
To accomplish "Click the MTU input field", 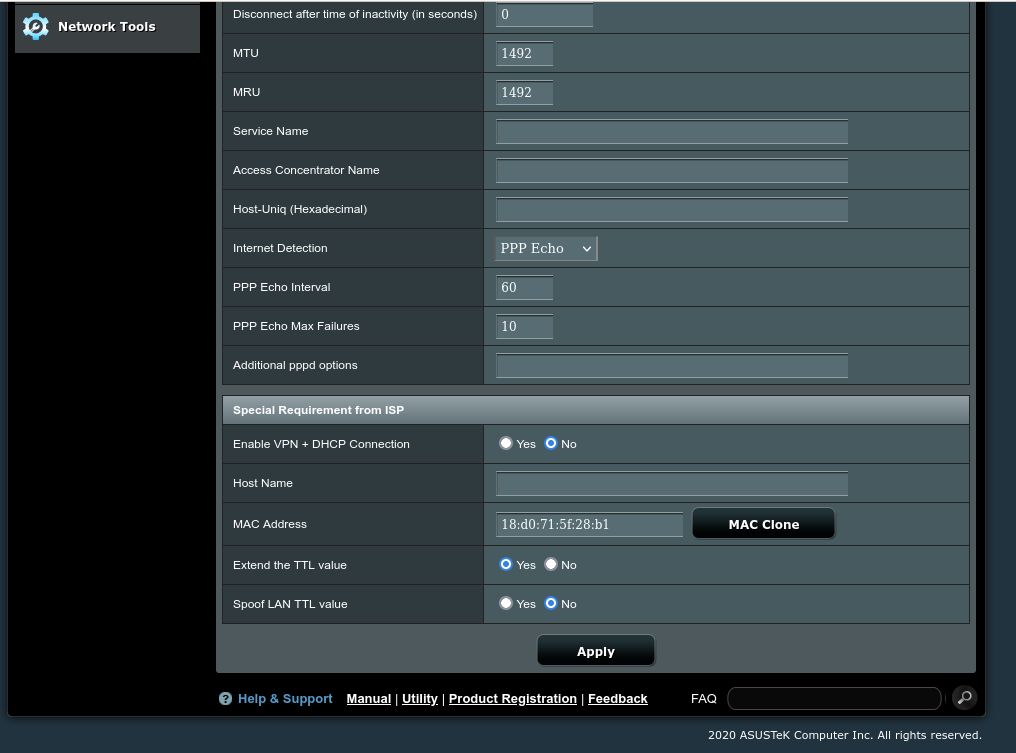I will [524, 54].
